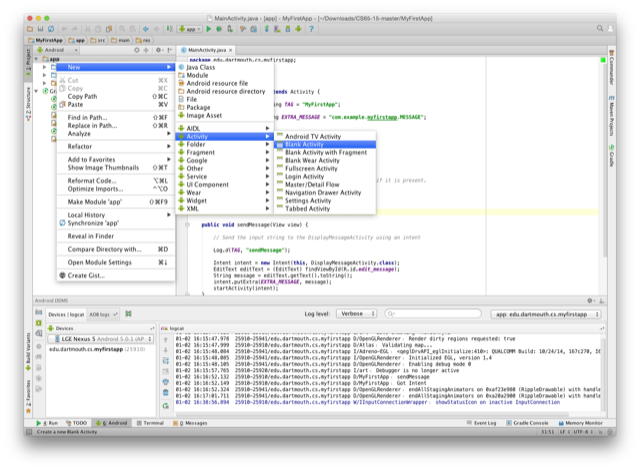Select Android TV Activity
The image size is (640, 470).
[x=325, y=136]
